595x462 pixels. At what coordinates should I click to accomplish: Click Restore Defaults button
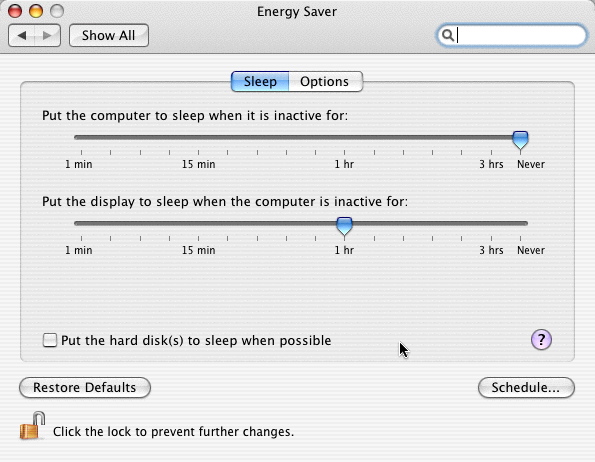point(85,388)
